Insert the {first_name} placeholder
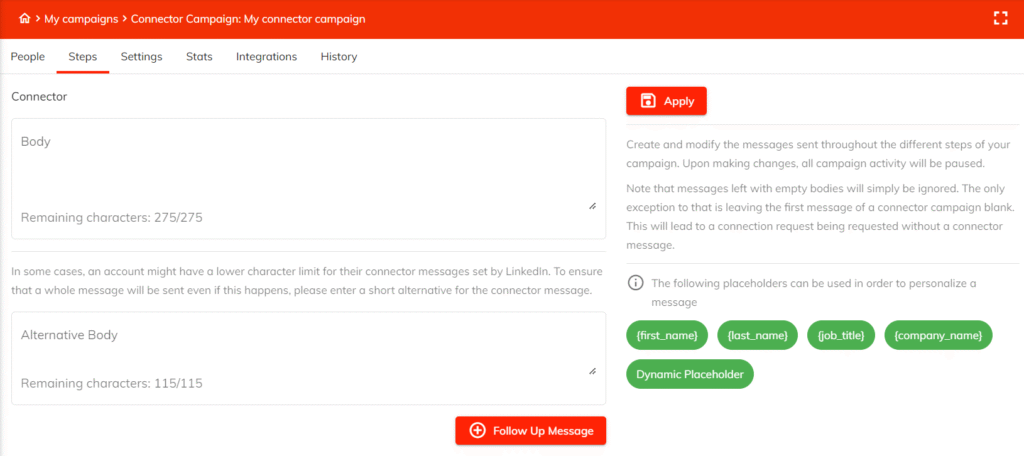 click(668, 335)
